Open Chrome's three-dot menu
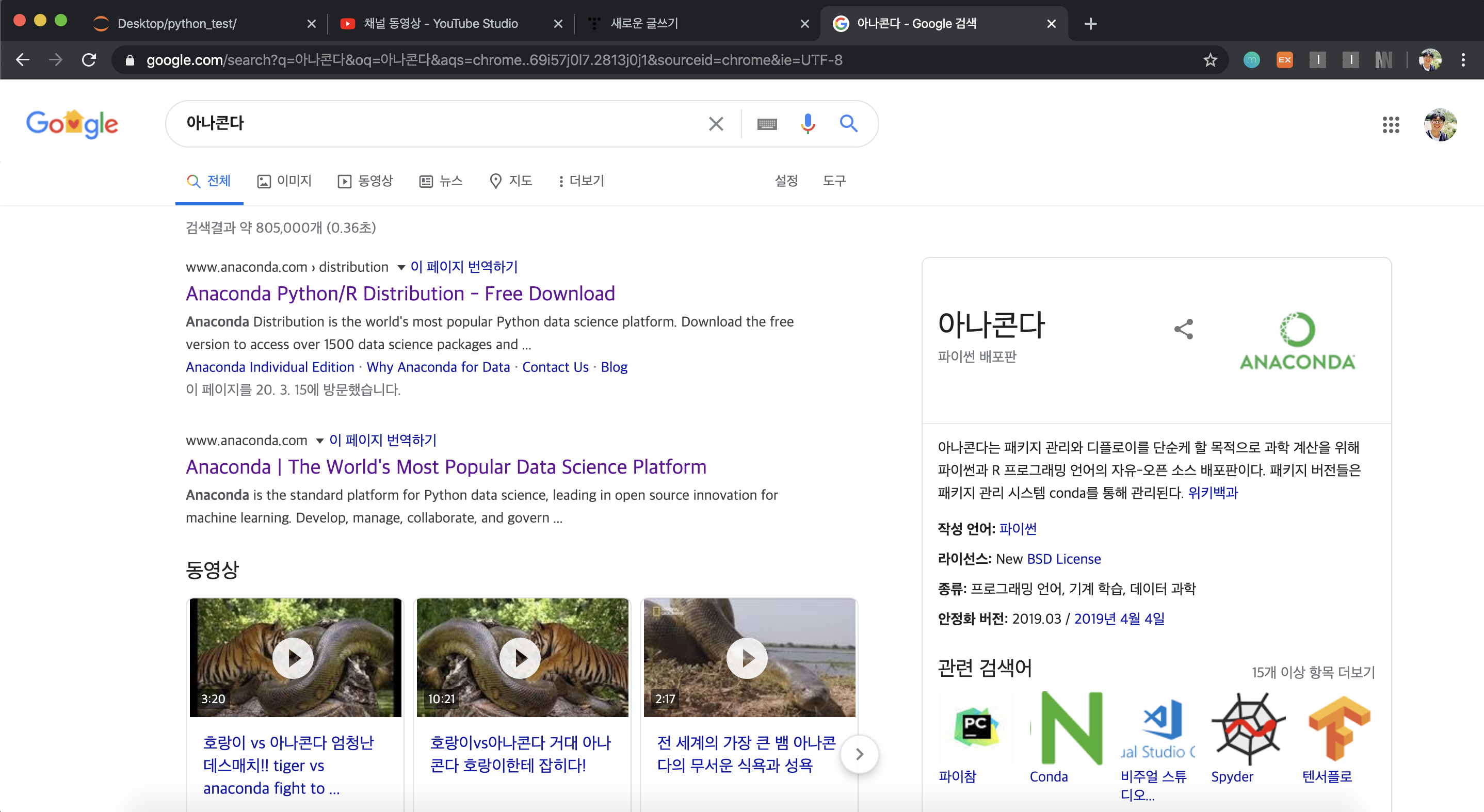 pos(1463,60)
